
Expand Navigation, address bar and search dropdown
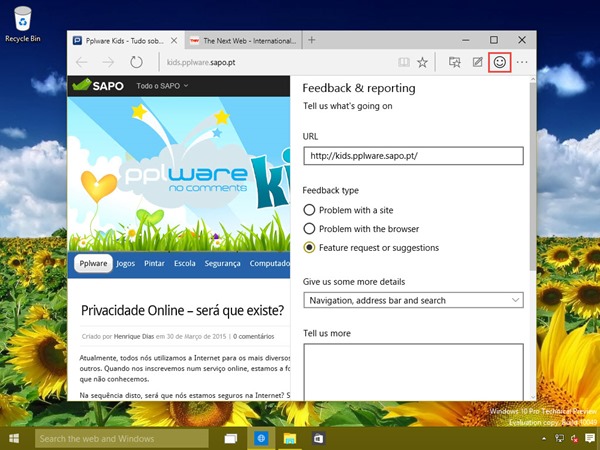pyautogui.click(x=413, y=300)
